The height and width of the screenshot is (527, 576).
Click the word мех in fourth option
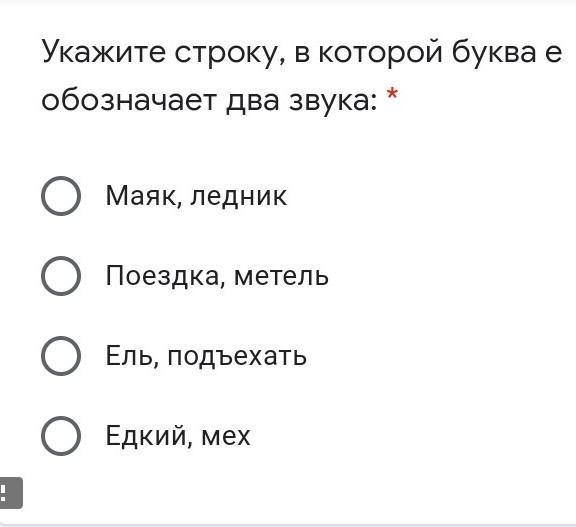coord(226,438)
